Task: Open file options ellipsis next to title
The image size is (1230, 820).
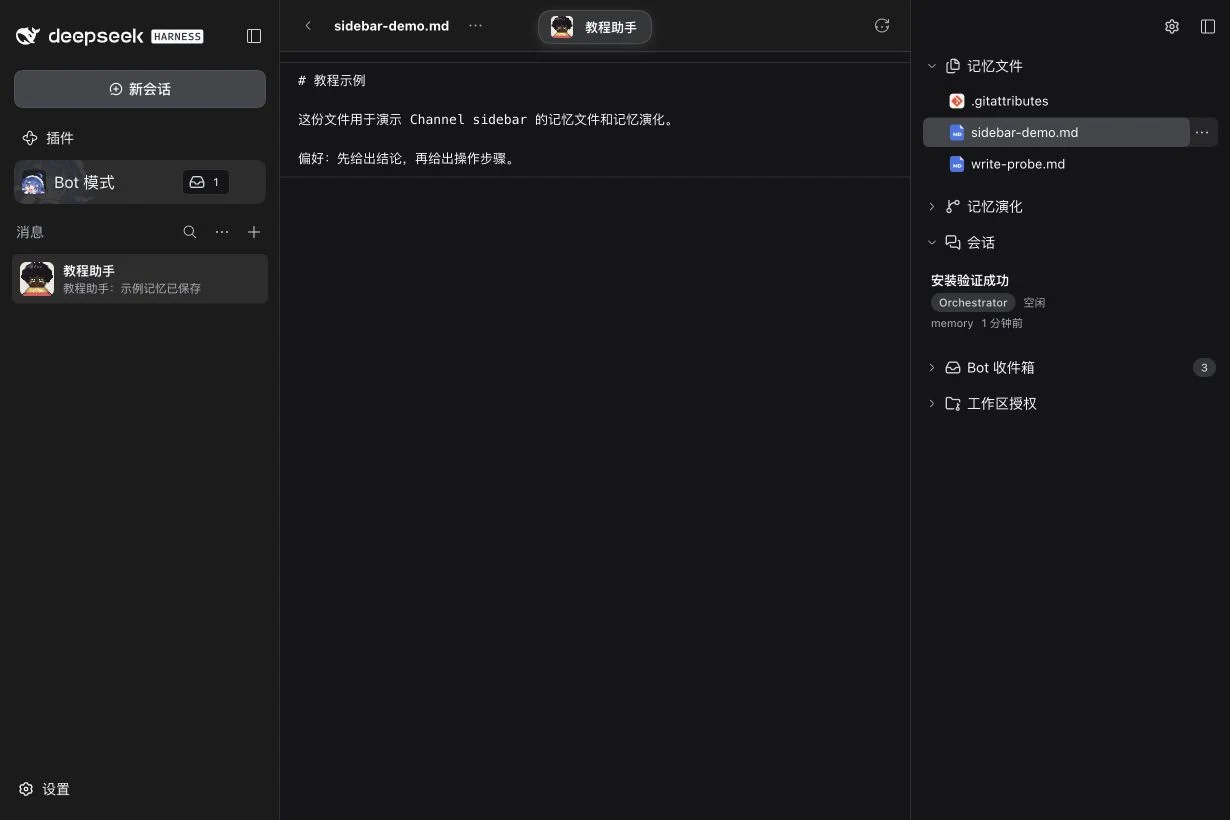Action: click(475, 26)
